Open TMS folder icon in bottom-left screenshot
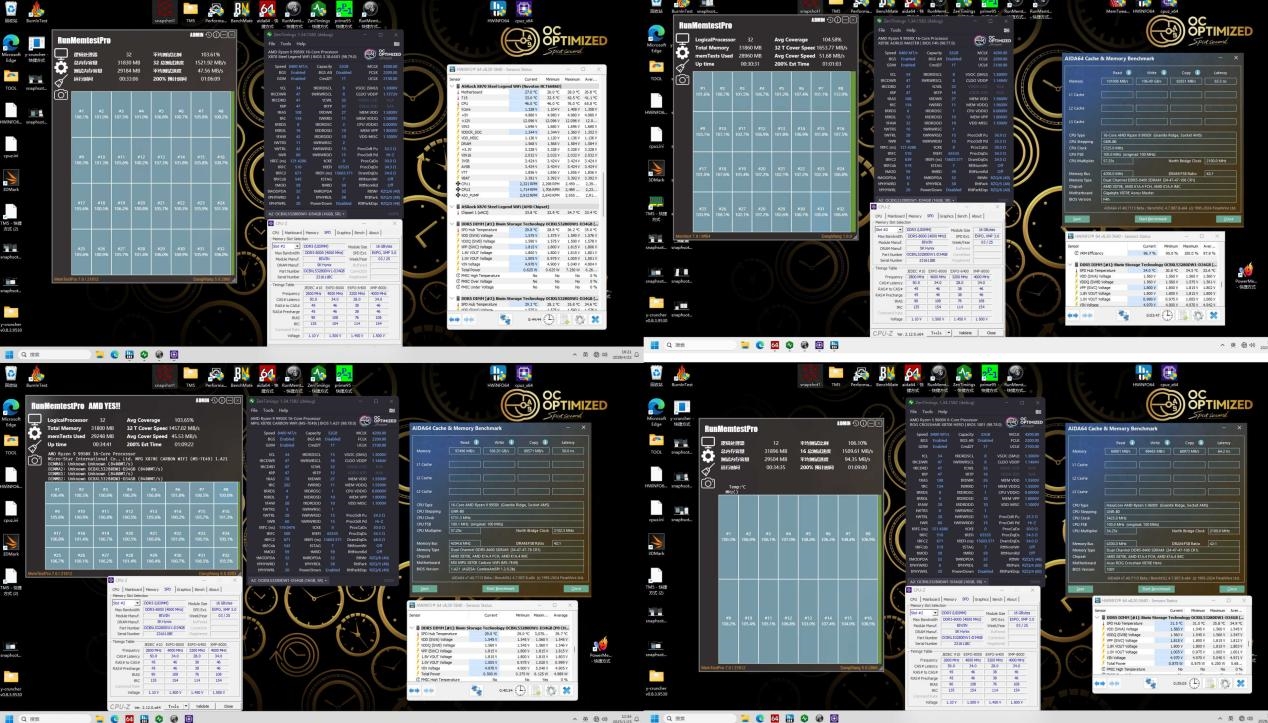1268x723 pixels. tap(190, 375)
